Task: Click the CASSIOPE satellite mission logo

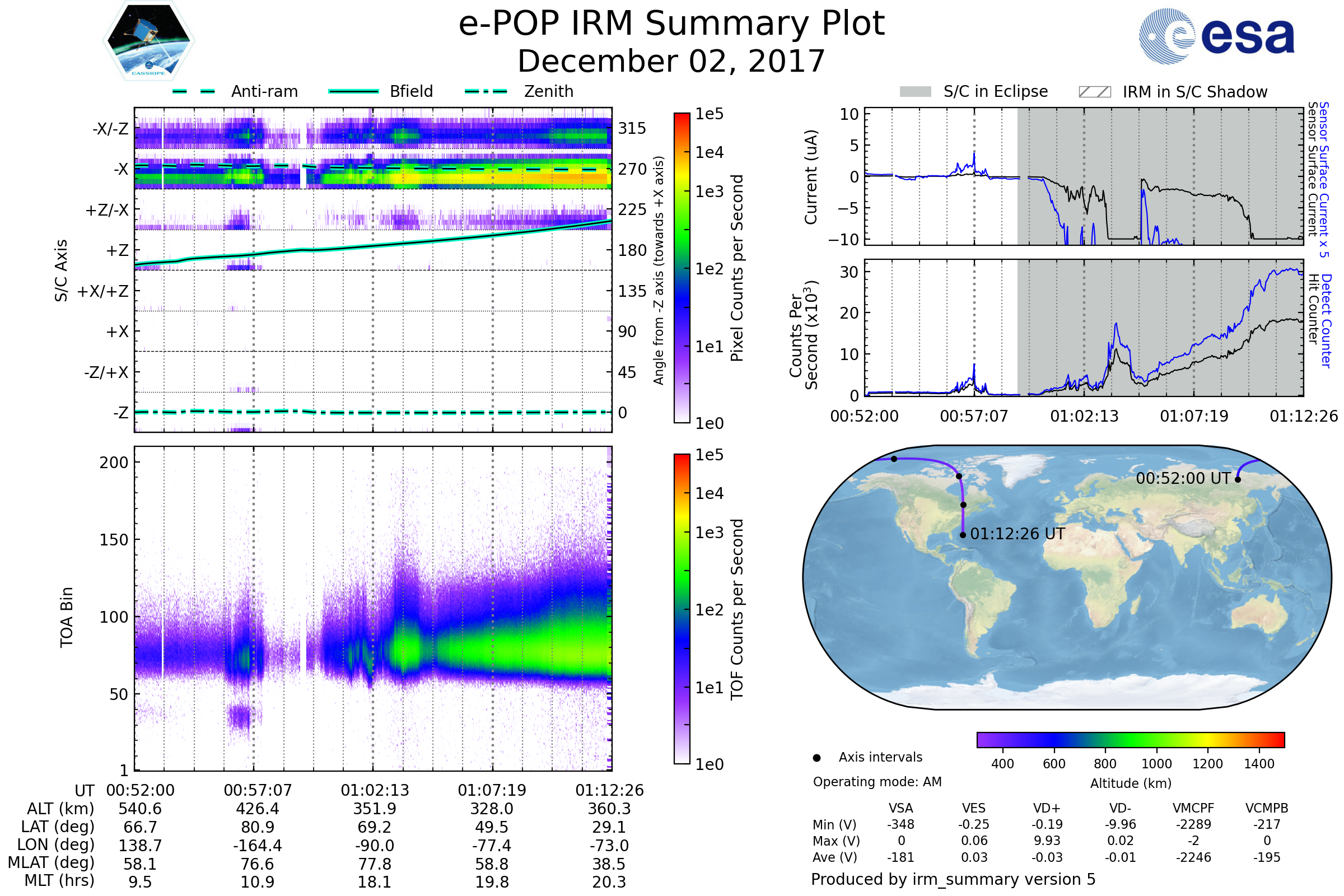Action: tap(148, 41)
